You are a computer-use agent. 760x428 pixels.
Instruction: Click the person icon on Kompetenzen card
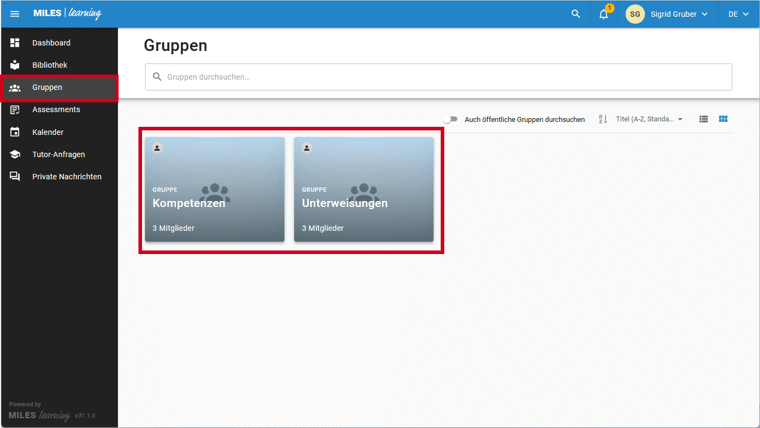(x=157, y=148)
